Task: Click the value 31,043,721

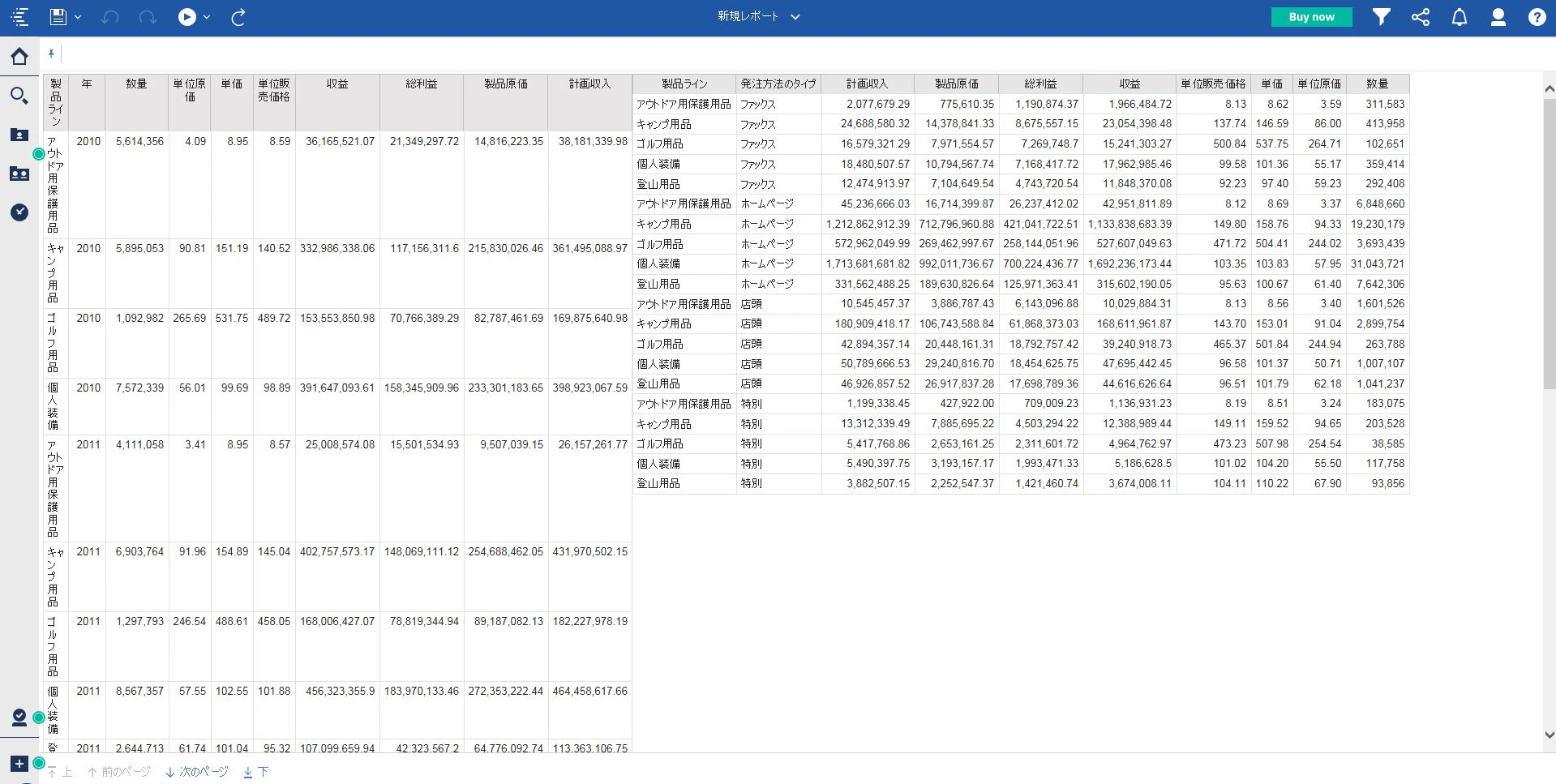Action: click(x=1378, y=263)
